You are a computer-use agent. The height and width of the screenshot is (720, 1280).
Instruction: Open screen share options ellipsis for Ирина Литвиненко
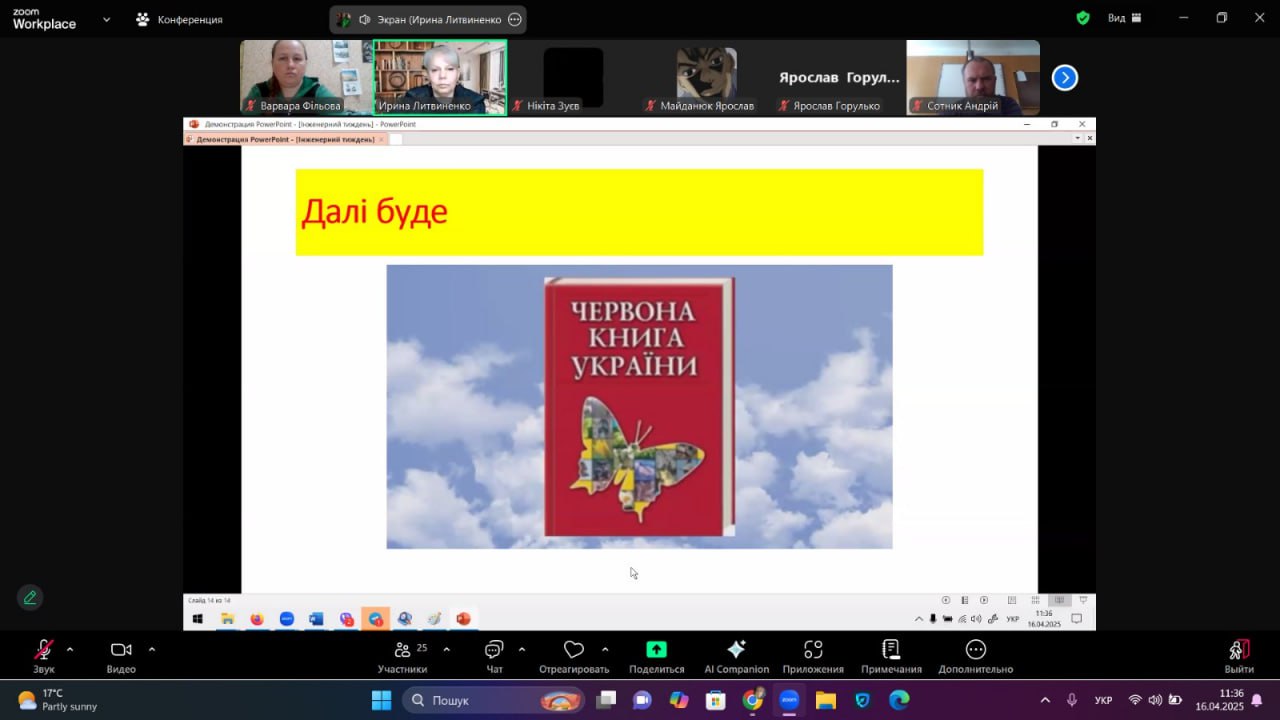(x=515, y=19)
